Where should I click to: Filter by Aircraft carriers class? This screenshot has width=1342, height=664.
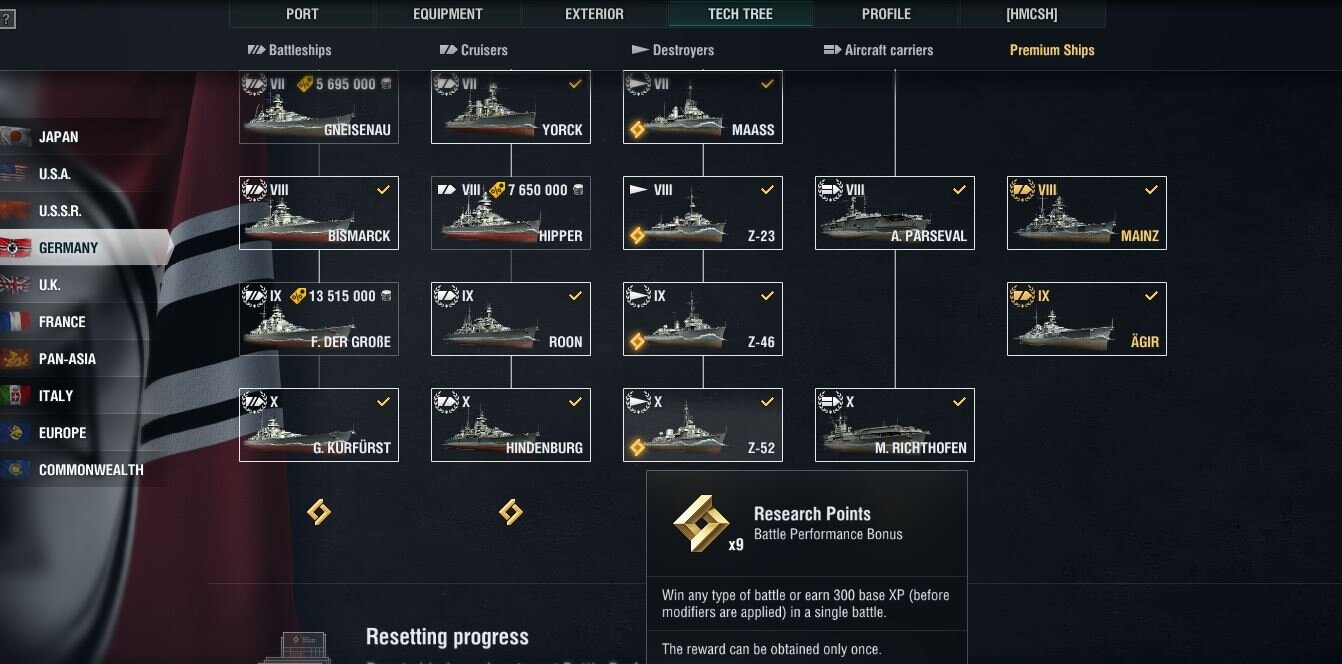[878, 50]
